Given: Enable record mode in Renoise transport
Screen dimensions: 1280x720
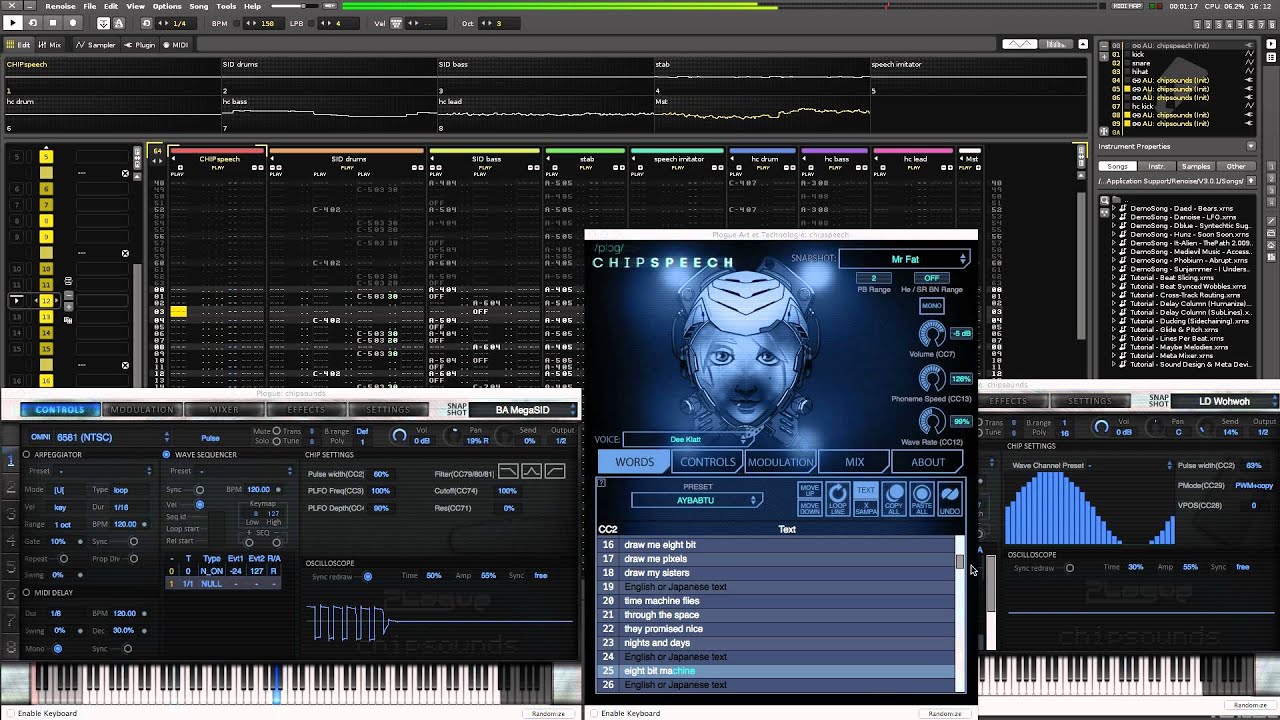Looking at the screenshot, I should pos(73,22).
